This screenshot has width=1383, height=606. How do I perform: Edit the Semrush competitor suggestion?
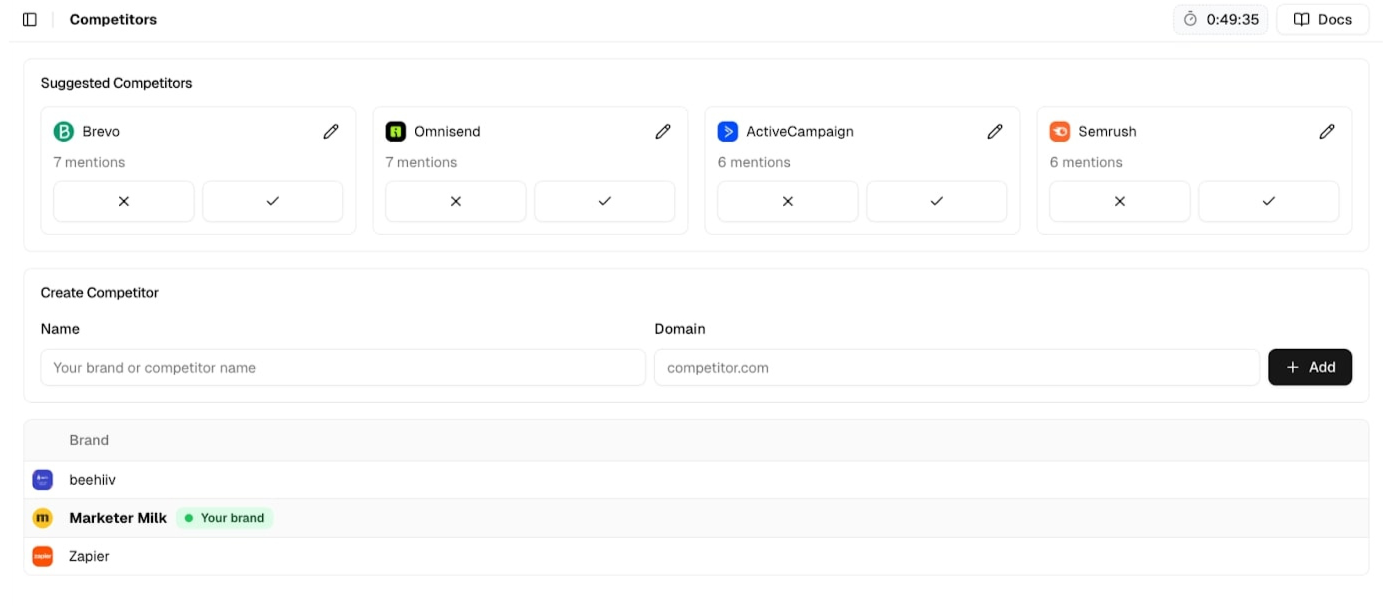(1327, 131)
